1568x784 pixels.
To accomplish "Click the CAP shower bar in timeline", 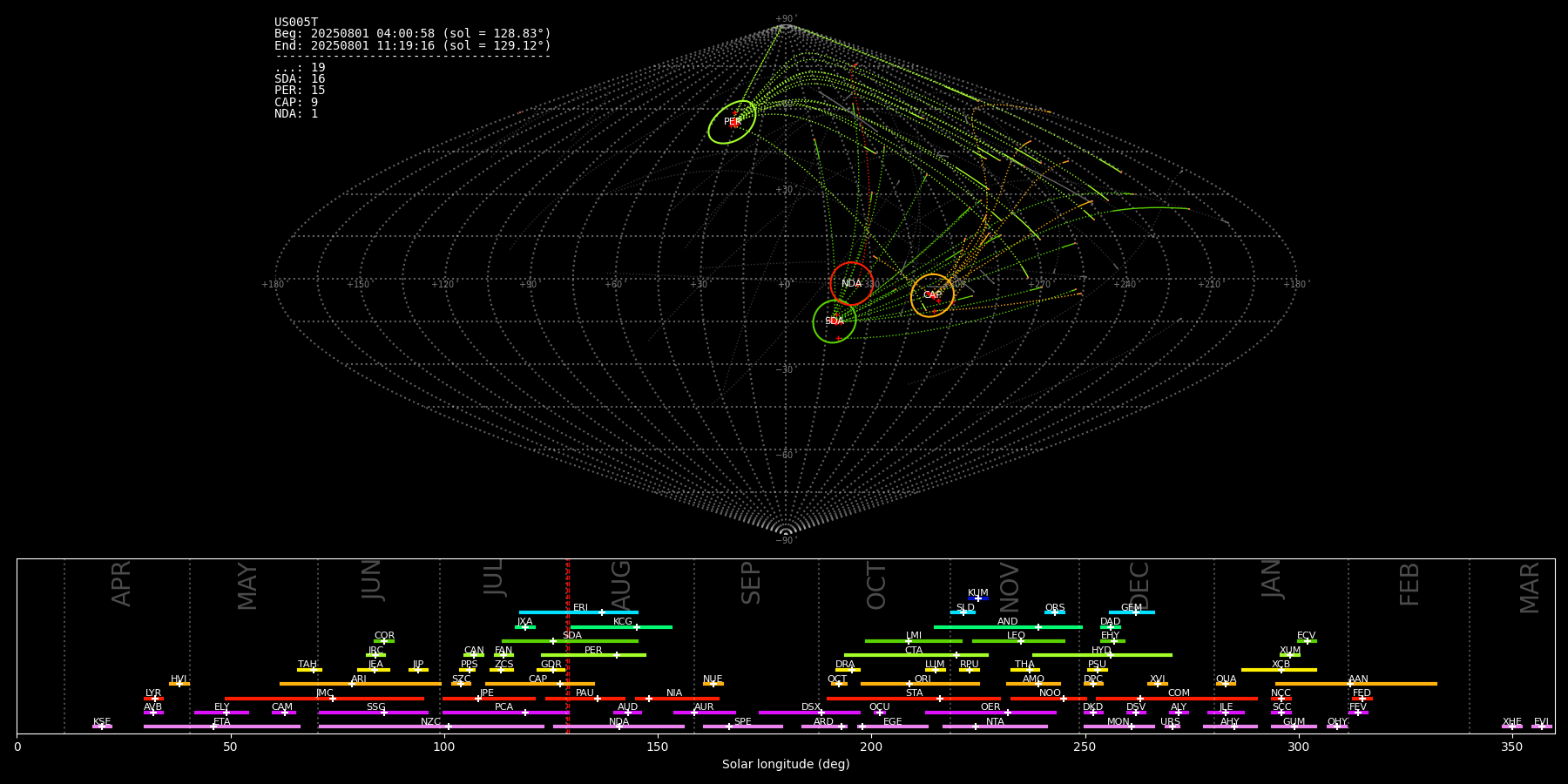I will tap(540, 684).
